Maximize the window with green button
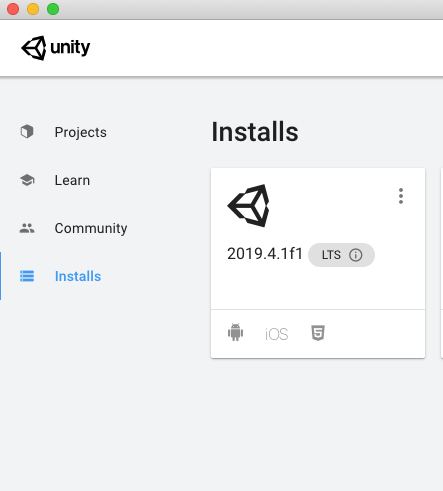443x491 pixels. 53,9
